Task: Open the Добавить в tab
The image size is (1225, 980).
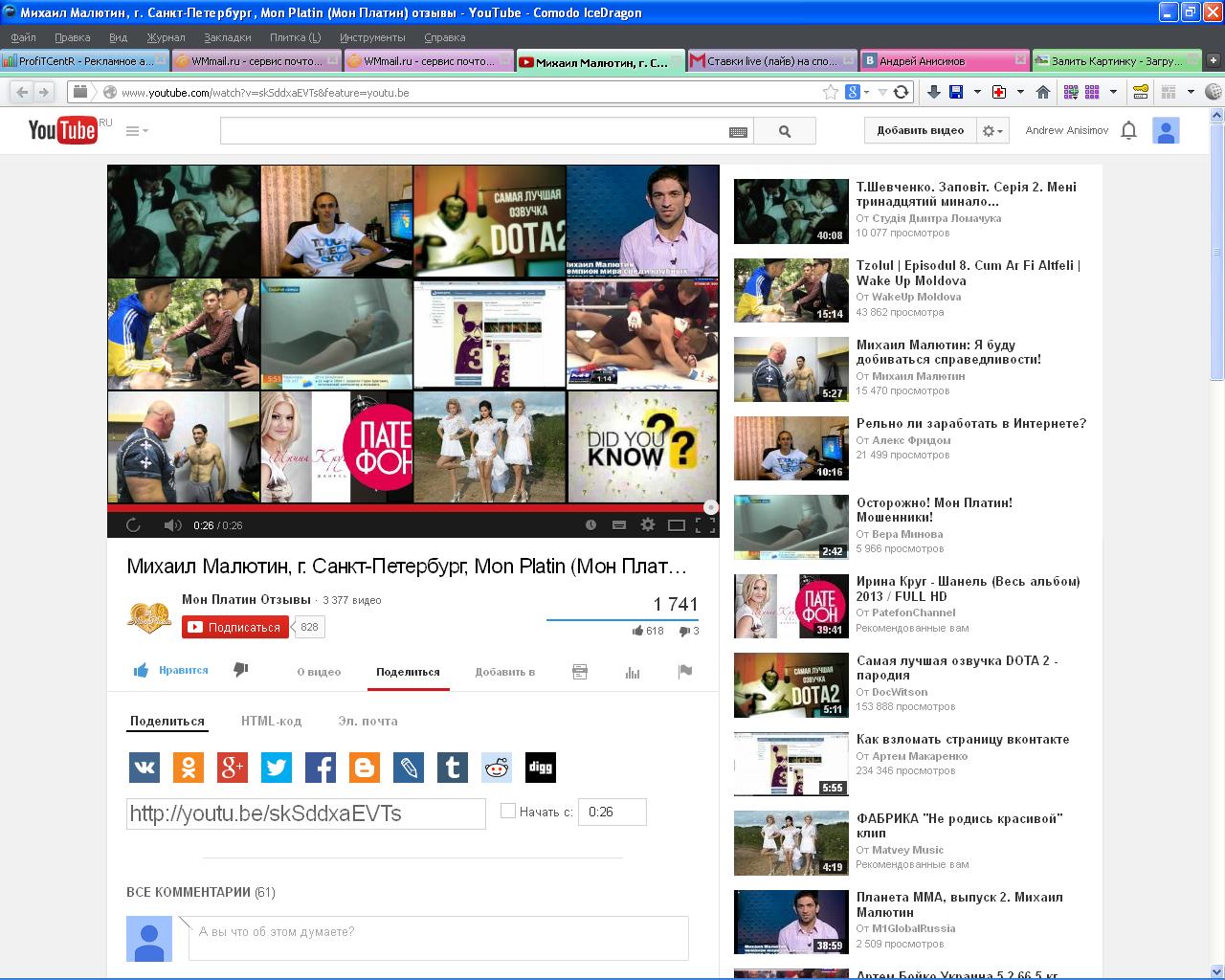Action: pos(504,672)
